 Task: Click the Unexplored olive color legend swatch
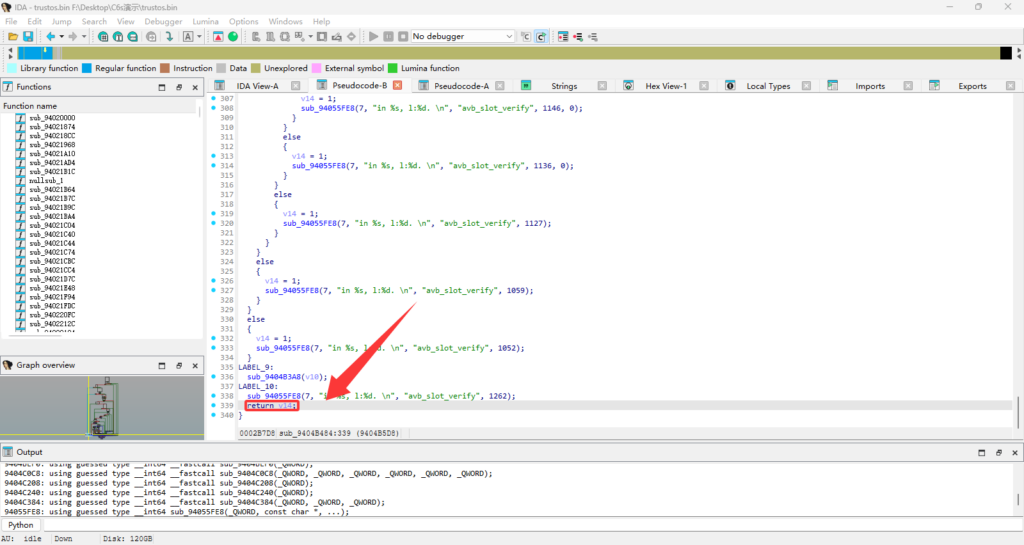256,68
